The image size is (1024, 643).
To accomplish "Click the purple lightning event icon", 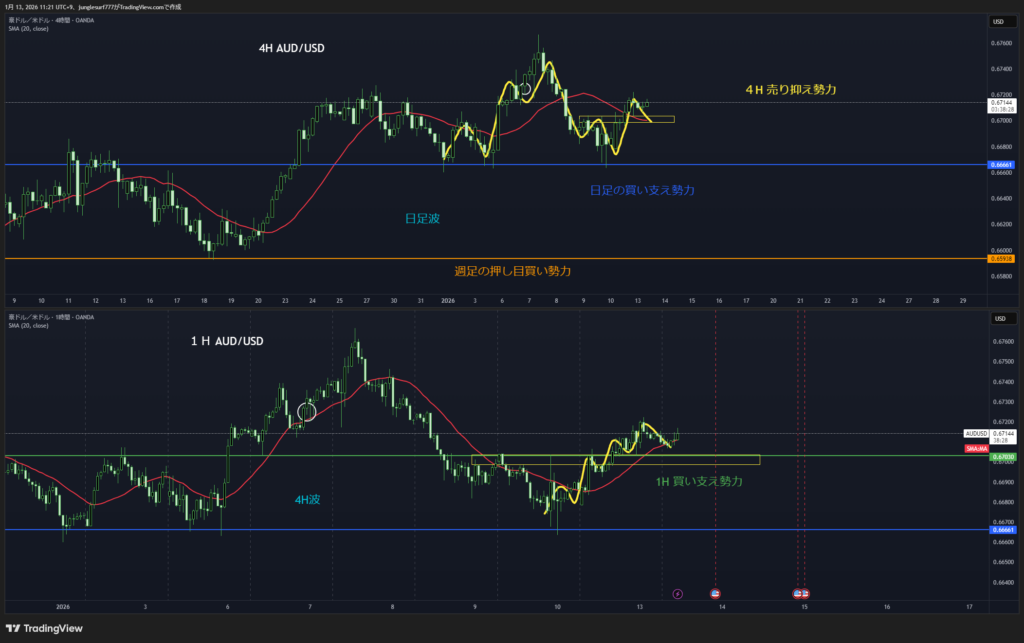I will (x=677, y=593).
